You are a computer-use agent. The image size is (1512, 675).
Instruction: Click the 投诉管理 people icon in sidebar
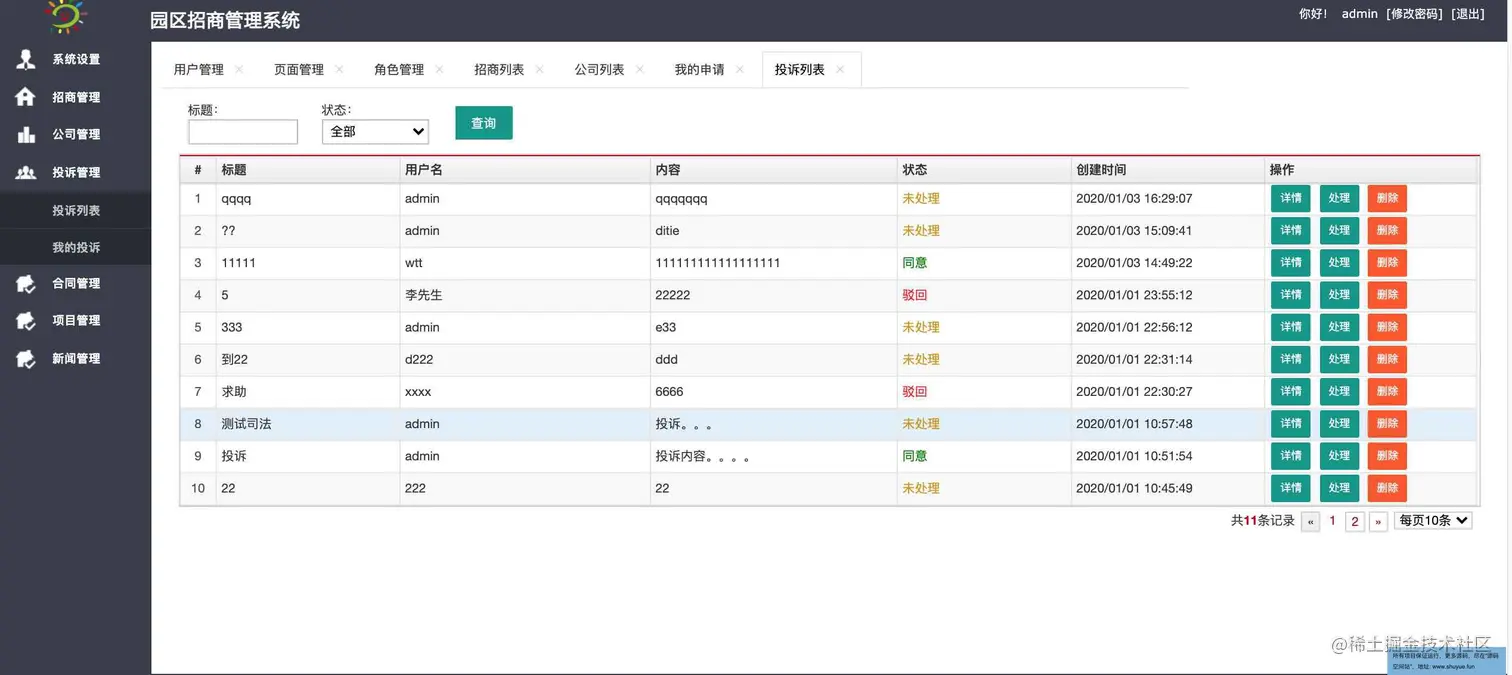(x=26, y=172)
